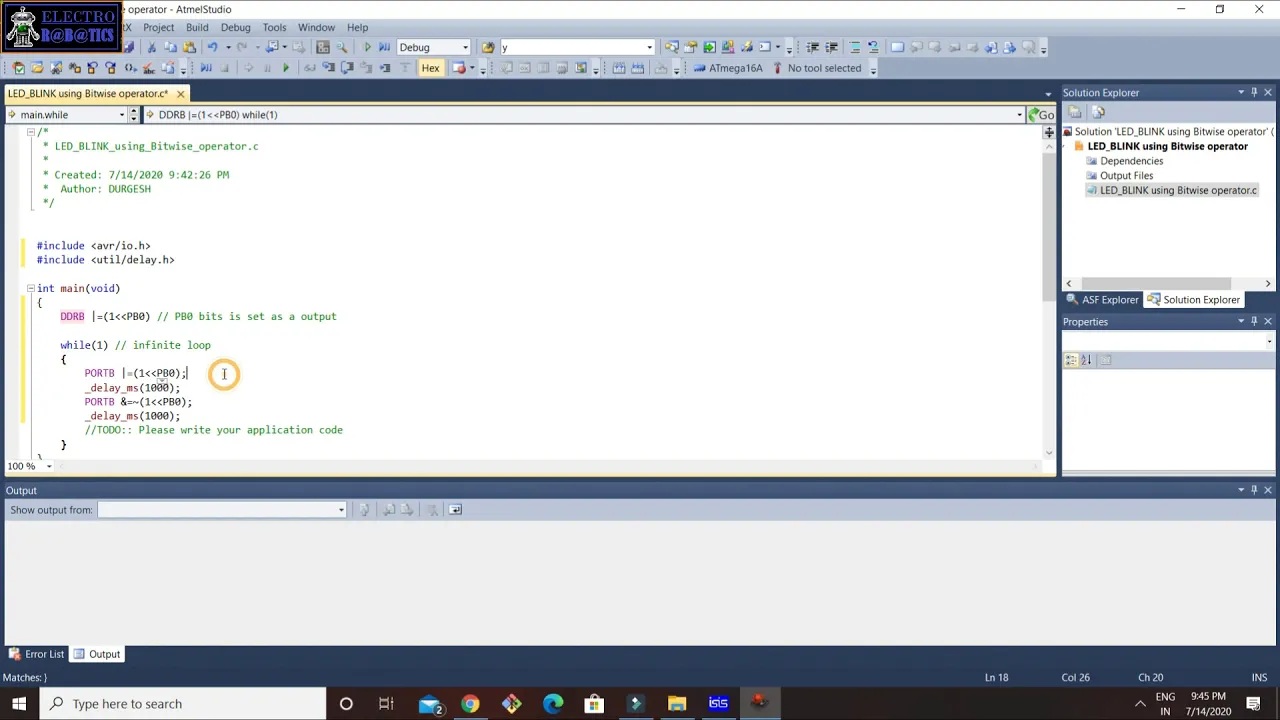
Task: Click the Uncomment Selection toolbar icon
Action: pyautogui.click(x=873, y=47)
